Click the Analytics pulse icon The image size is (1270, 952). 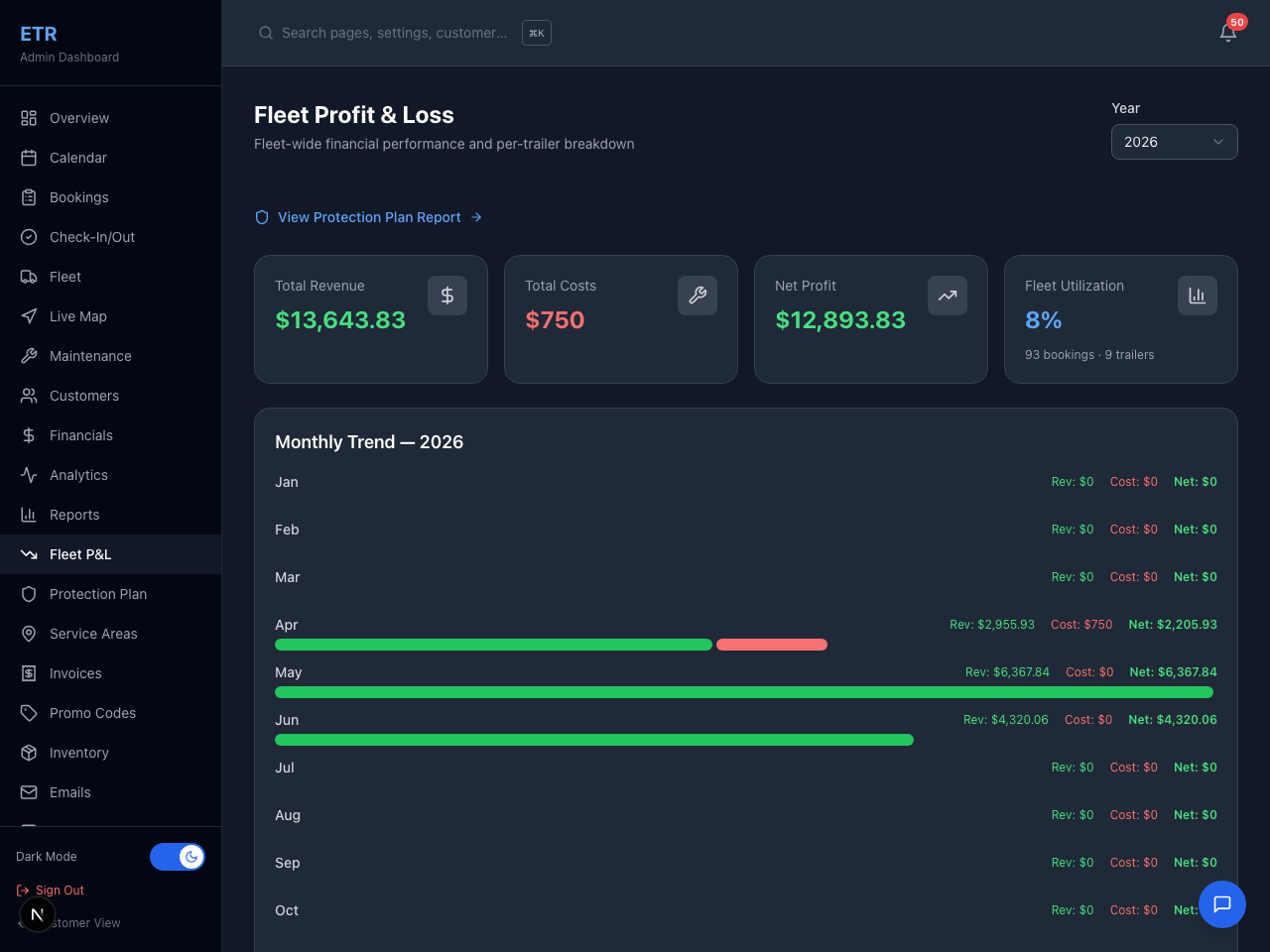click(29, 475)
